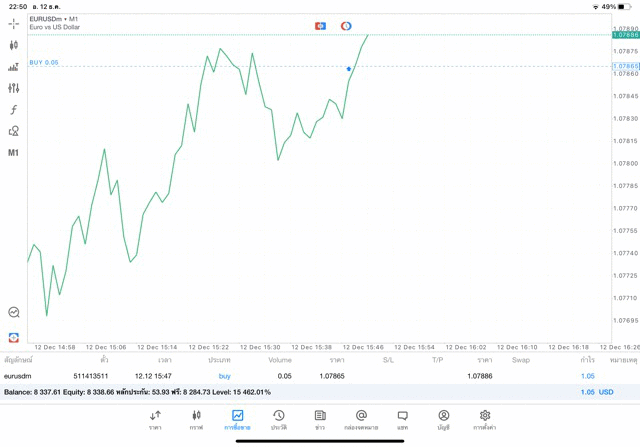
Task: Open indicators list in left sidebar
Action: coord(13,67)
